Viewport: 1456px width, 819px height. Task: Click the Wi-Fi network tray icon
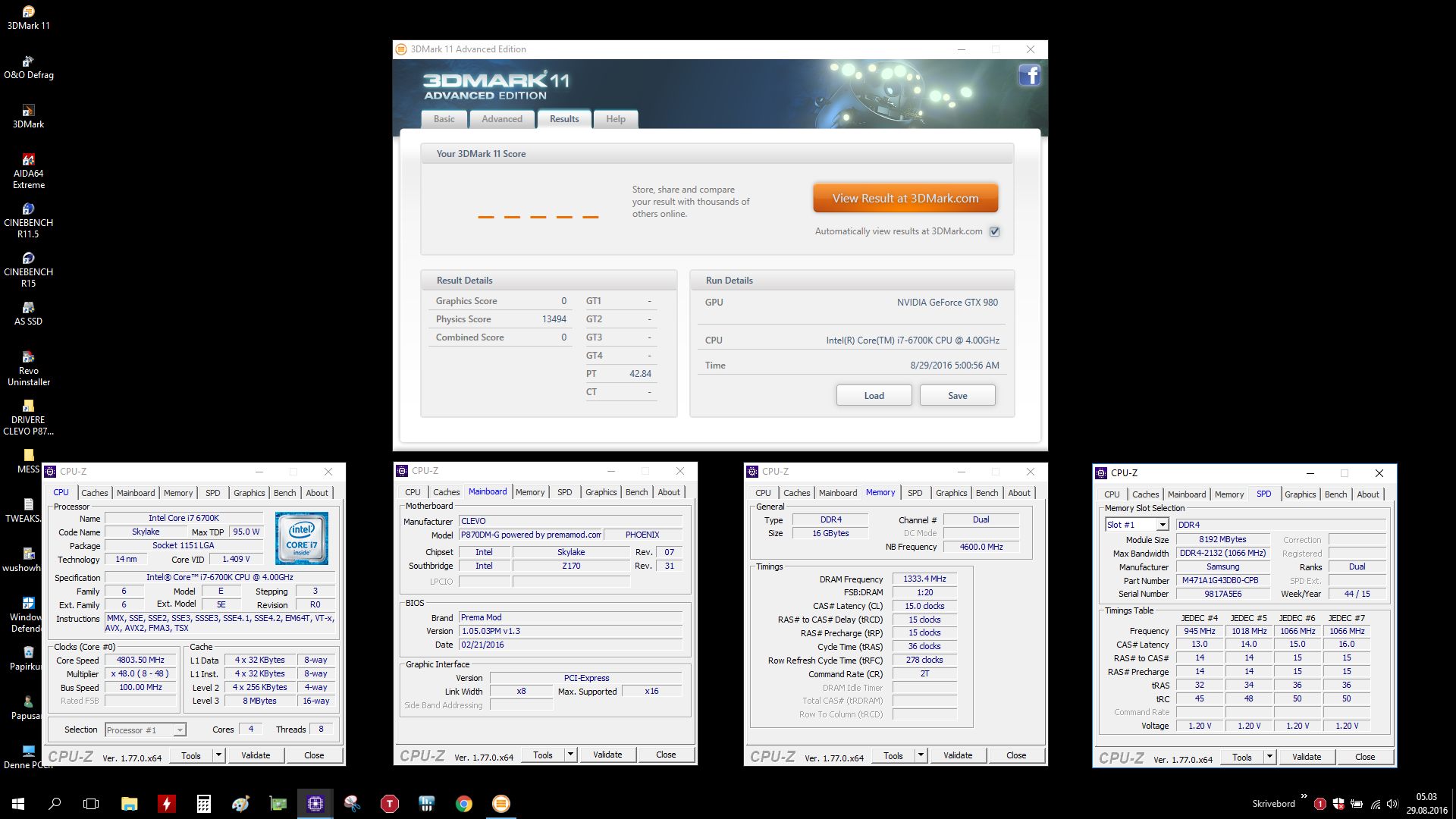point(1375,803)
